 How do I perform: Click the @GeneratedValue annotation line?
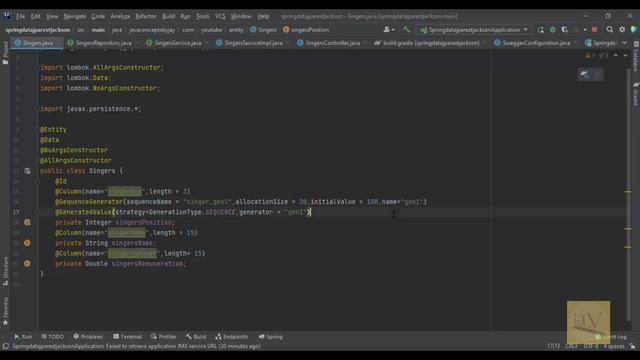tap(183, 212)
